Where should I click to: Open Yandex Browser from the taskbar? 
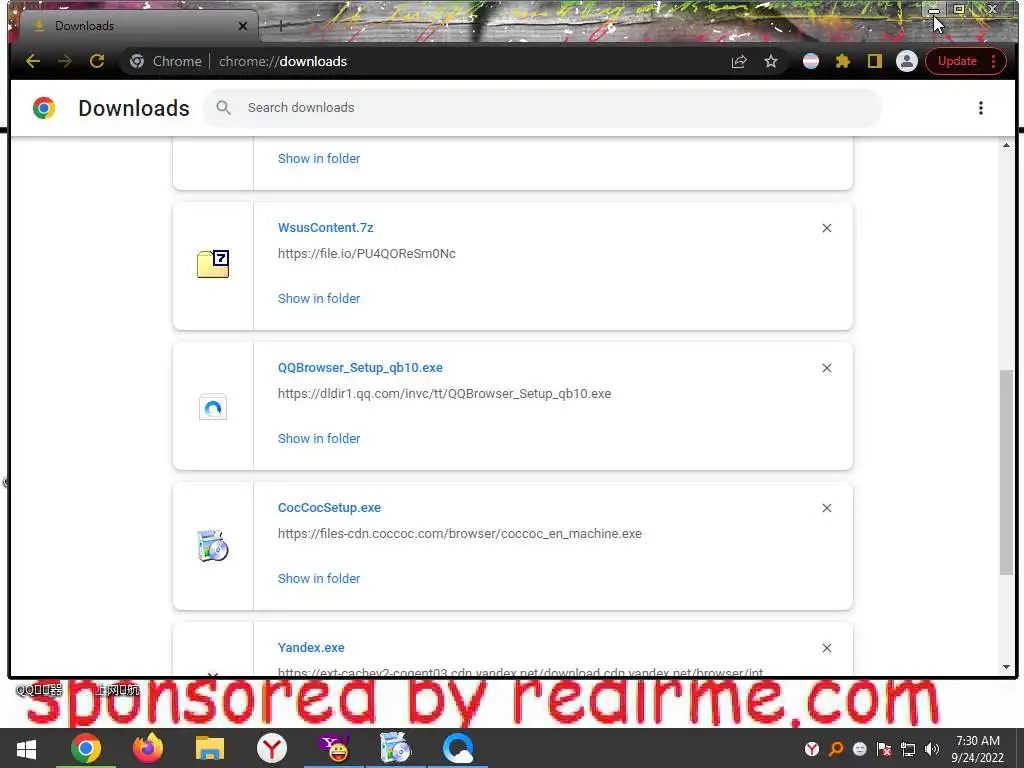click(272, 748)
